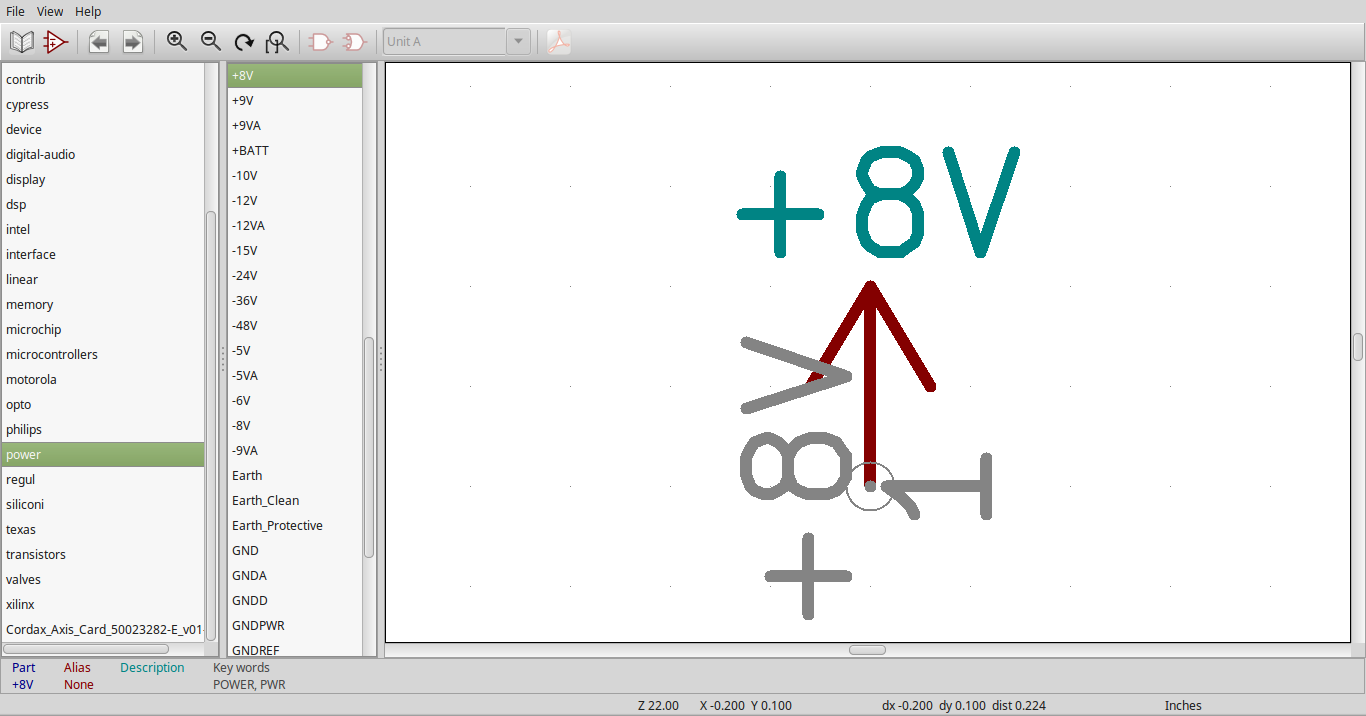Zoom in on the symbol view
1366x716 pixels.
177,42
